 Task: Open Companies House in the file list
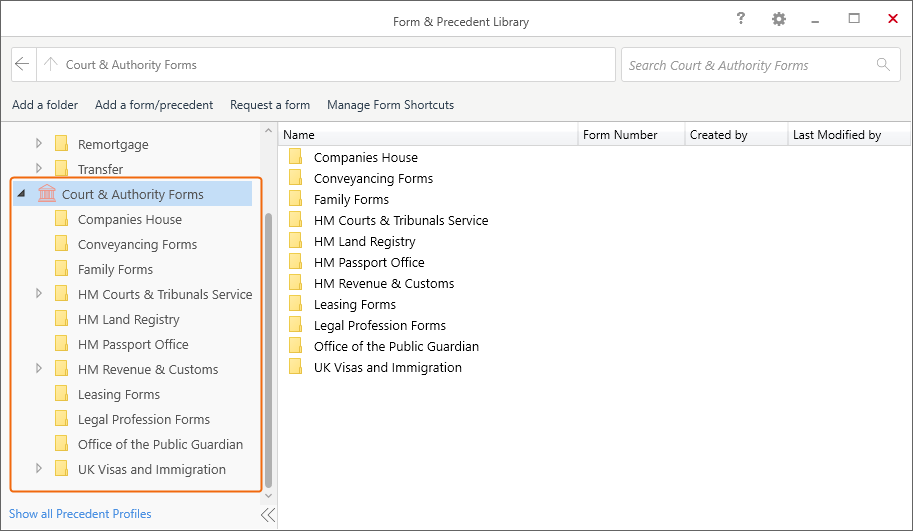pyautogui.click(x=366, y=157)
